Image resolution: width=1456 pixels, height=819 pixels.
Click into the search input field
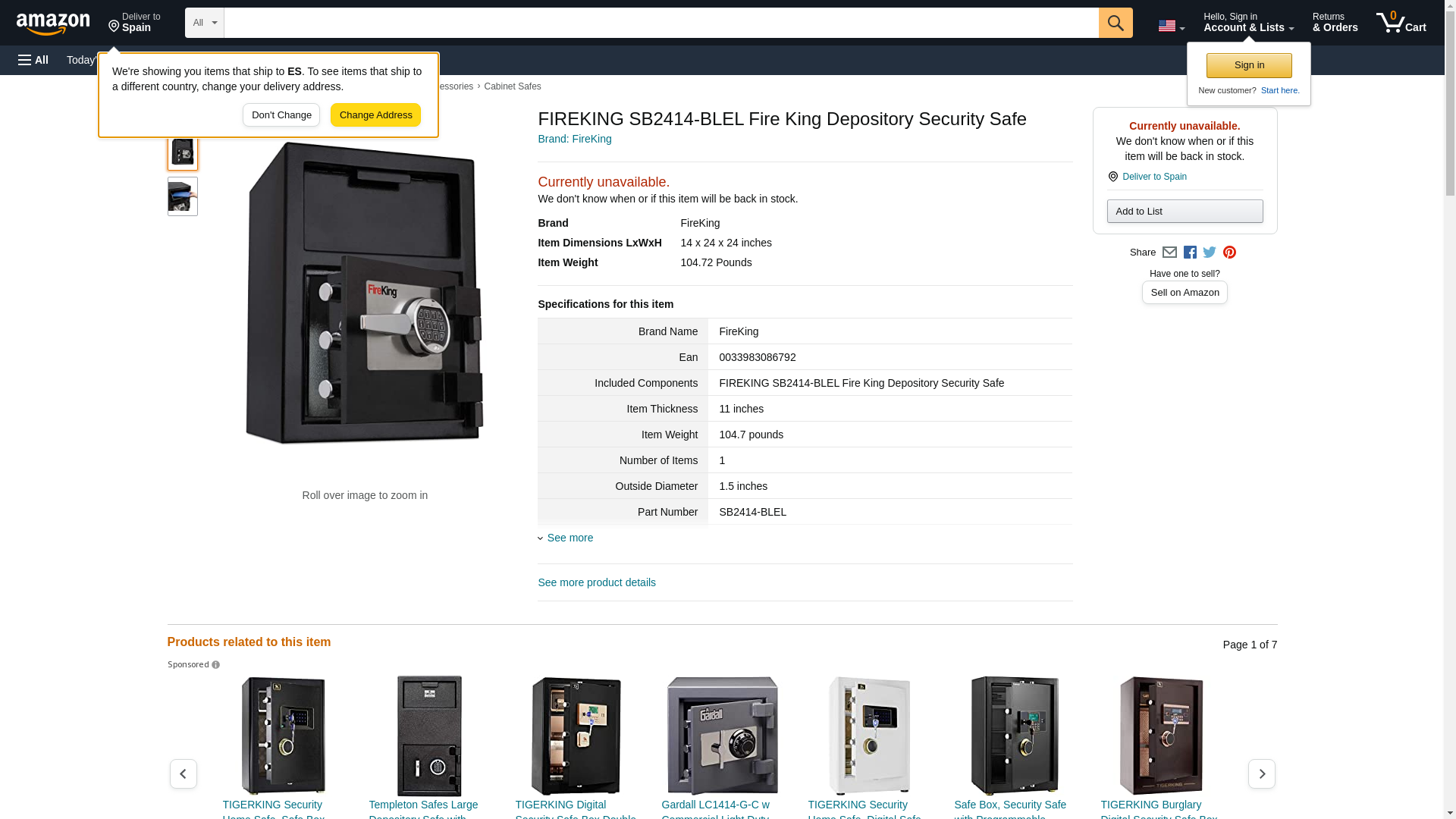click(x=660, y=23)
